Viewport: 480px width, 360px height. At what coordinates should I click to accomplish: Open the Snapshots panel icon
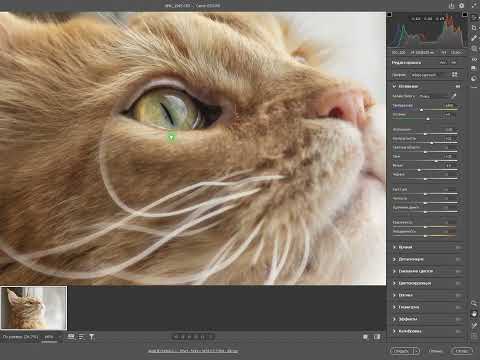pos(474,68)
